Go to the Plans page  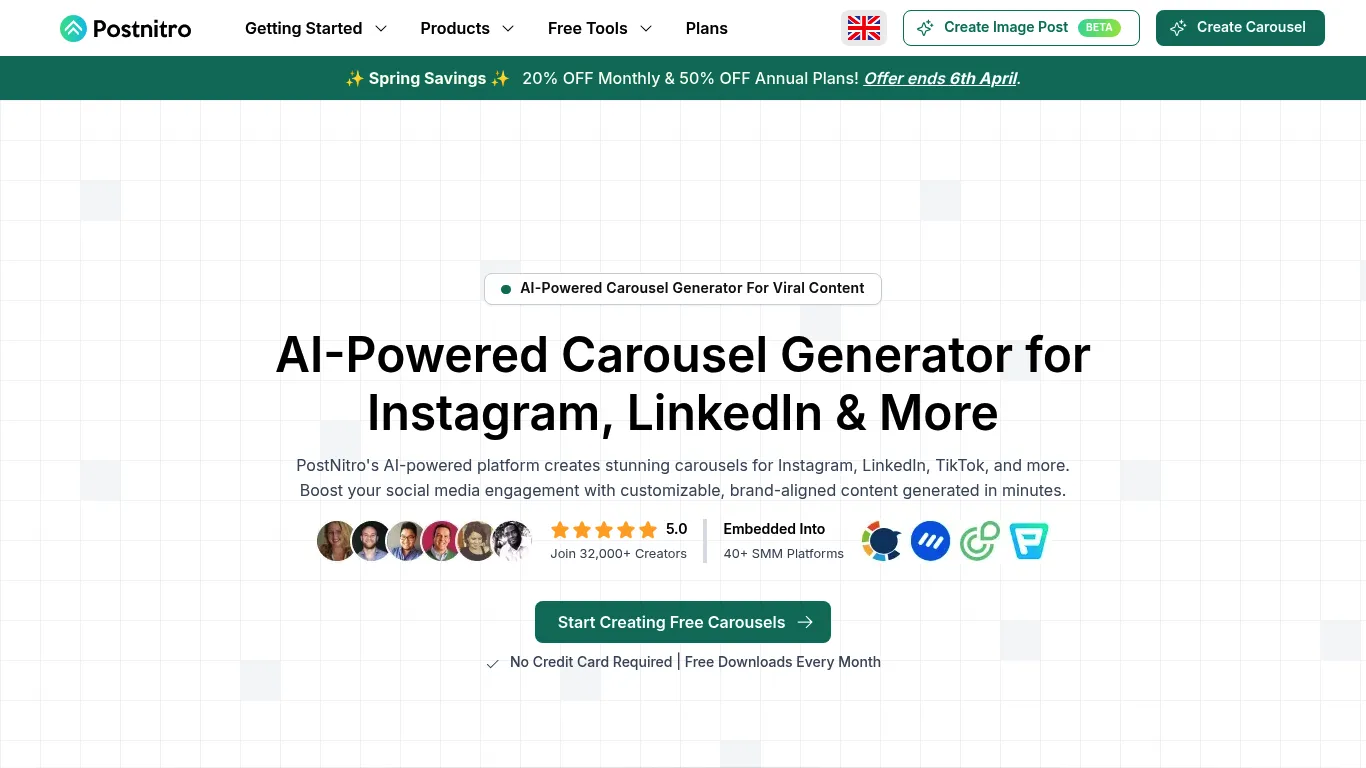point(706,28)
